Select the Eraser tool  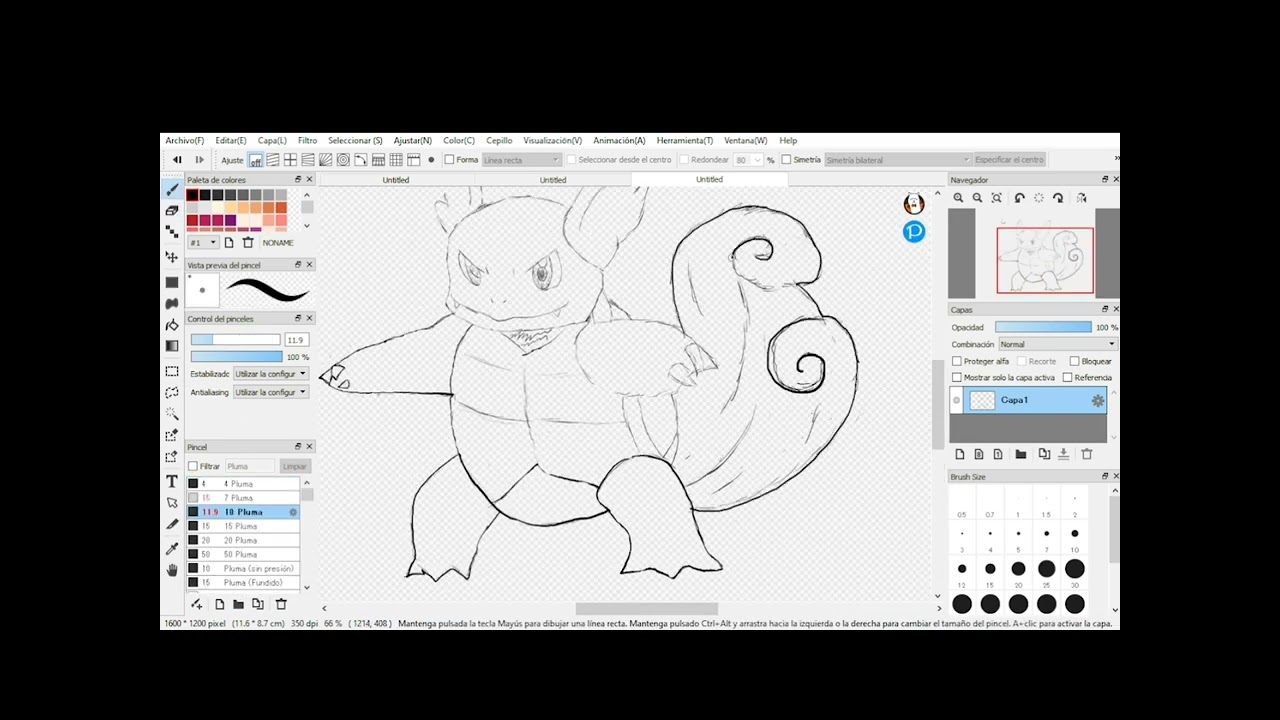tap(172, 211)
